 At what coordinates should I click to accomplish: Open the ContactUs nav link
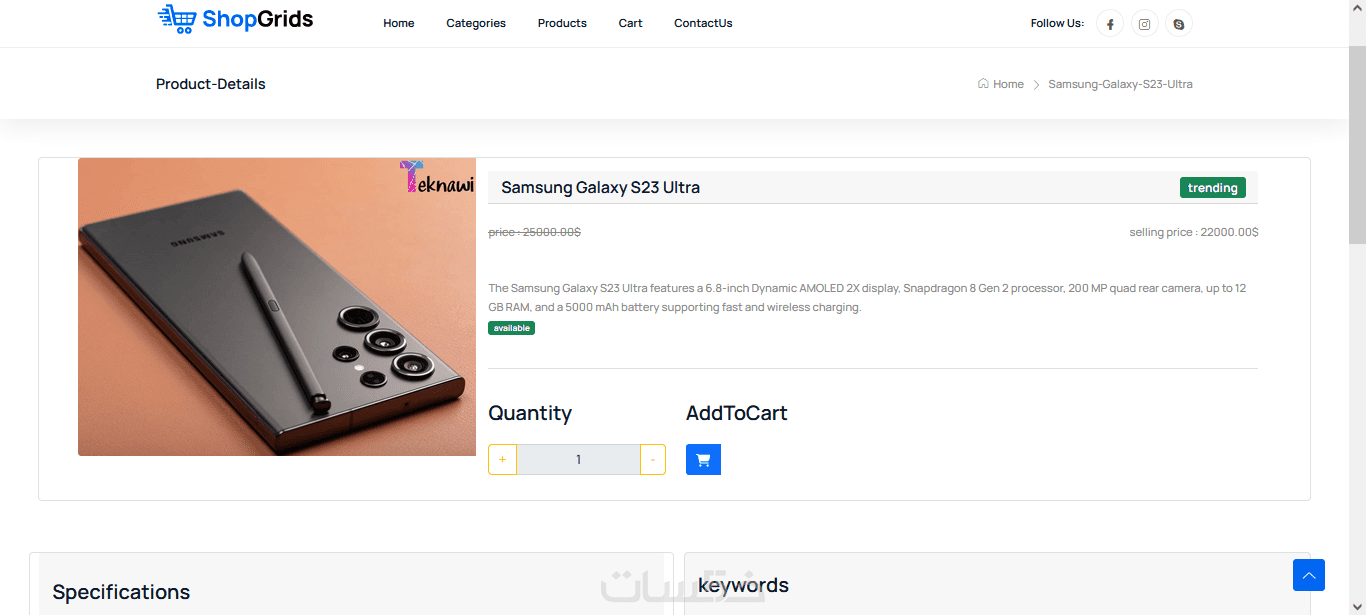[x=703, y=23]
